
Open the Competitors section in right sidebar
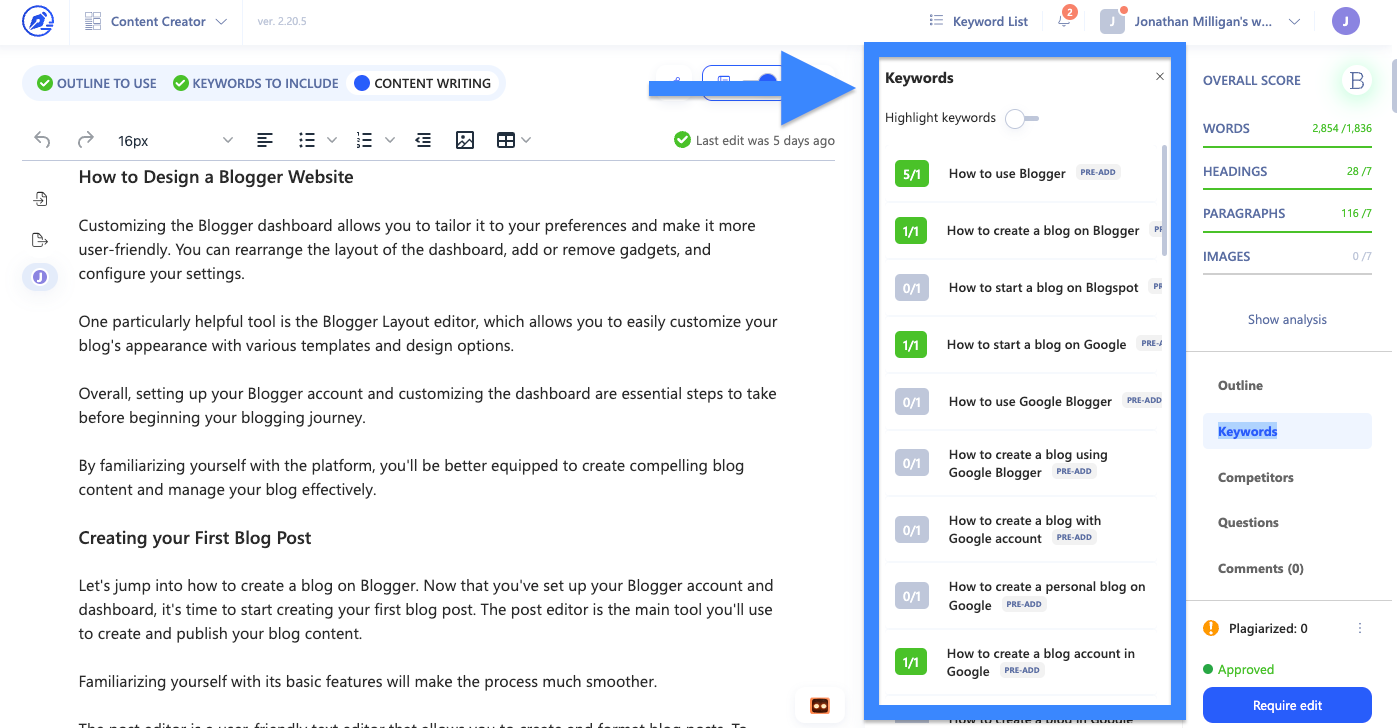[1255, 477]
